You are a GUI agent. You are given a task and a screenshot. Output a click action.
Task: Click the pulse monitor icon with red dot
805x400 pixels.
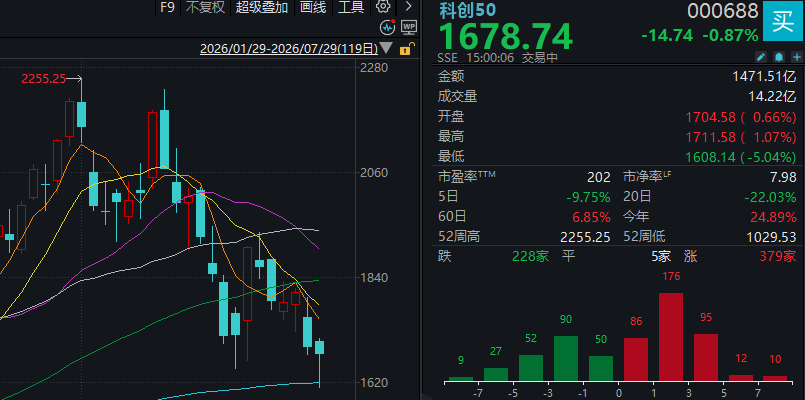(387, 27)
